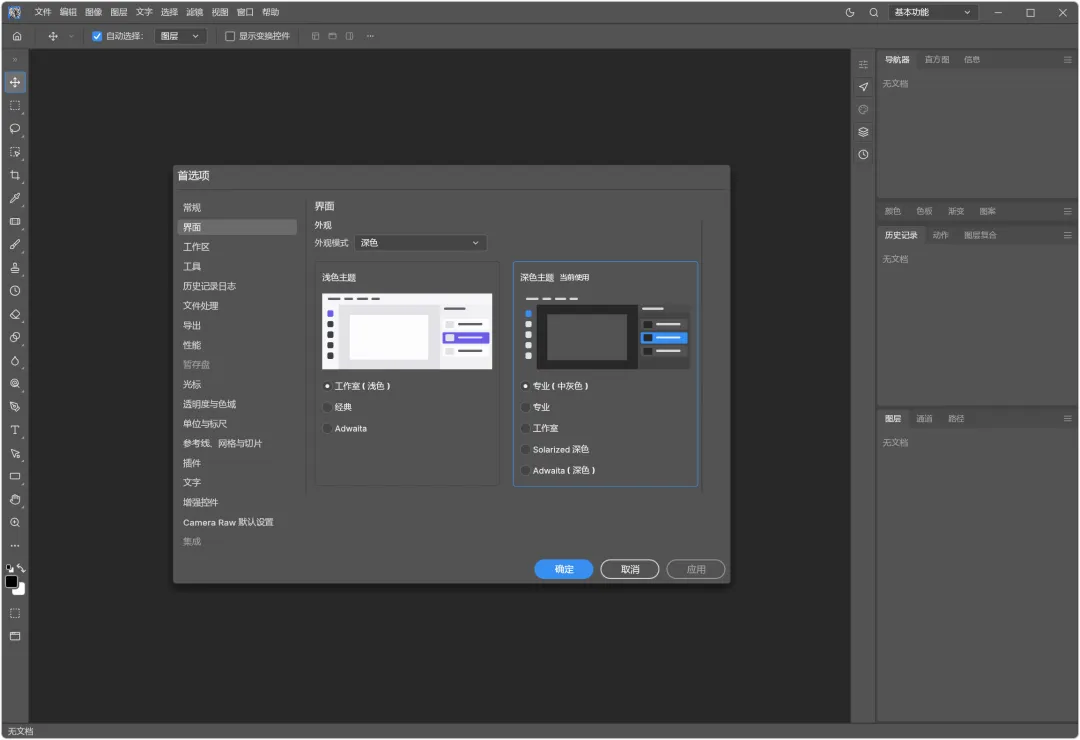Open the 导航器 panel options menu
The image size is (1080, 740).
(1067, 60)
